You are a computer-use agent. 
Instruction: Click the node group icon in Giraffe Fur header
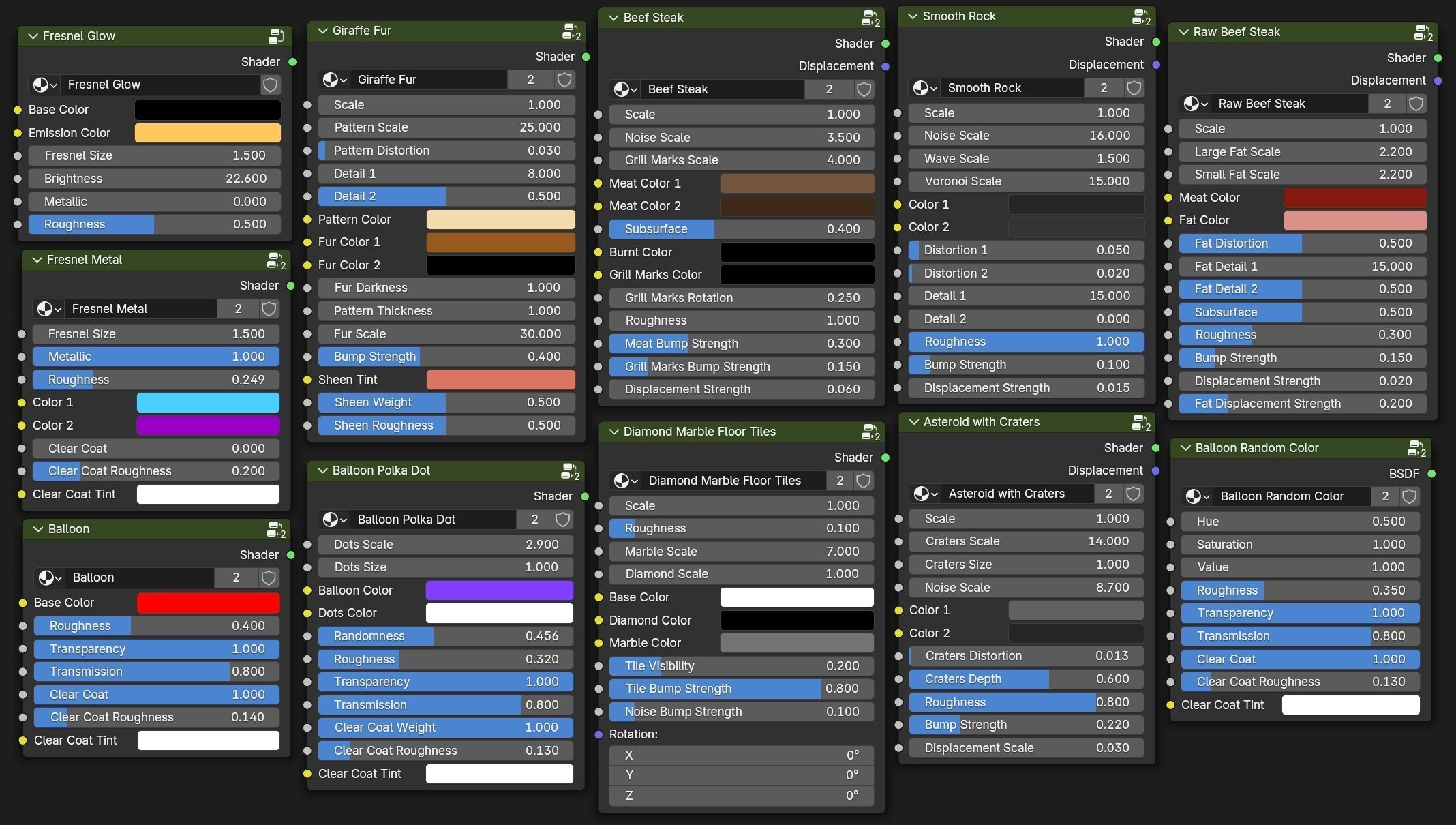click(x=571, y=31)
